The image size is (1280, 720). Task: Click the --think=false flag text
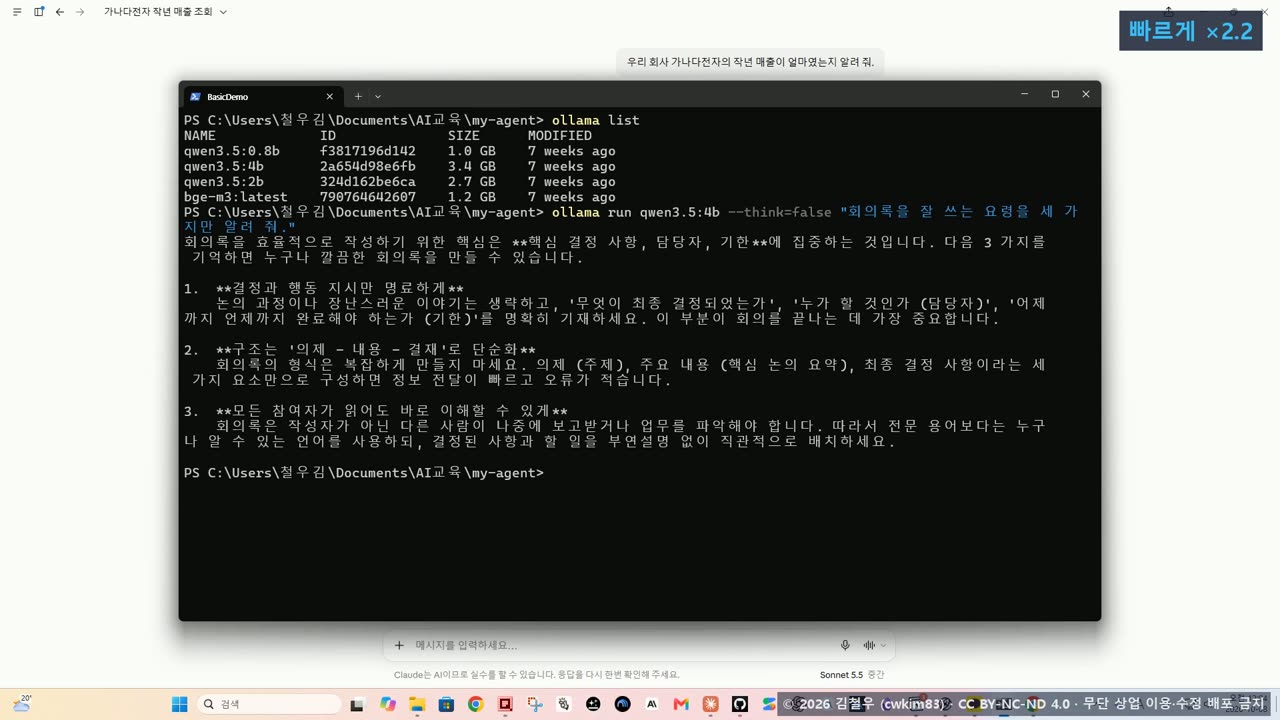coord(780,212)
